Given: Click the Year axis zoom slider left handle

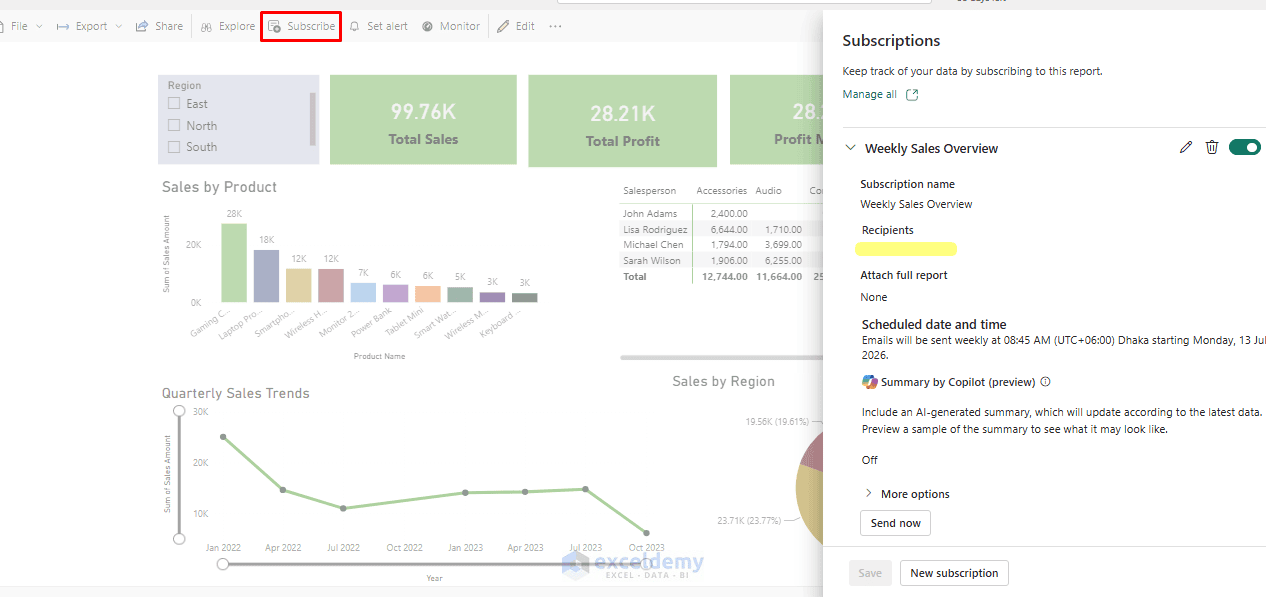Looking at the screenshot, I should click(x=223, y=564).
